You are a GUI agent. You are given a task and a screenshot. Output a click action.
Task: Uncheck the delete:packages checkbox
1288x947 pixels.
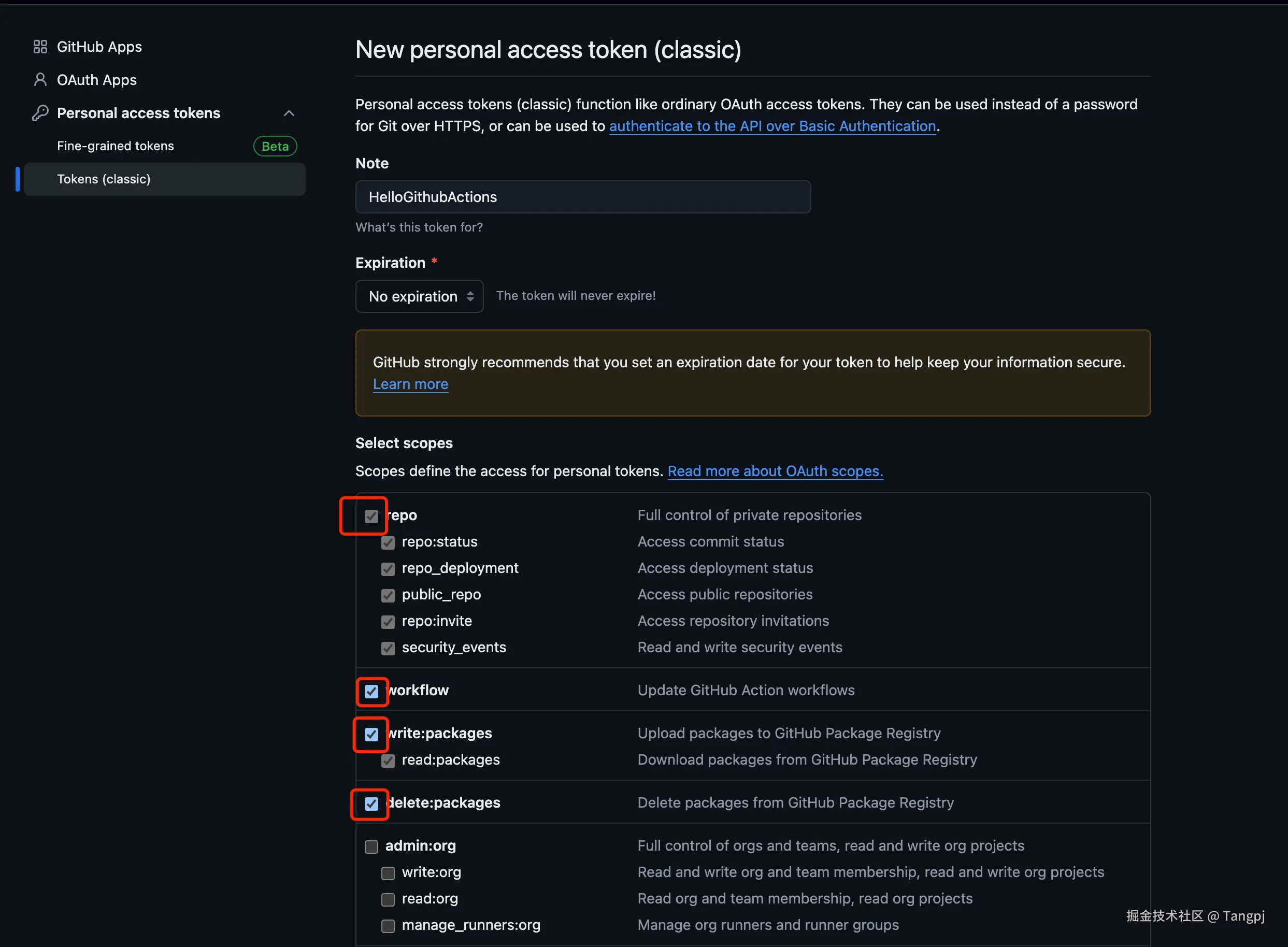point(371,803)
